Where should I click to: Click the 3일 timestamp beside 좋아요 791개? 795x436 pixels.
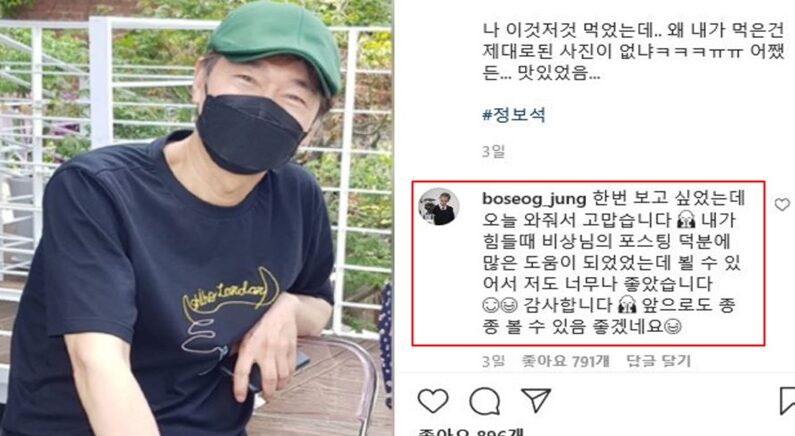click(x=493, y=361)
